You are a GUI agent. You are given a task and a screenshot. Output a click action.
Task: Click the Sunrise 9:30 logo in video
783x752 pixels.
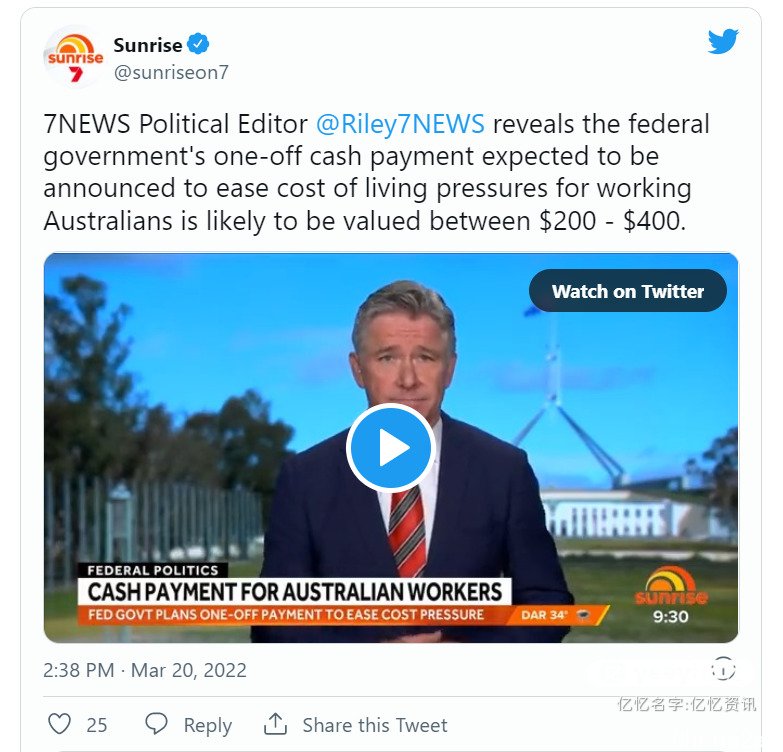pos(671,596)
